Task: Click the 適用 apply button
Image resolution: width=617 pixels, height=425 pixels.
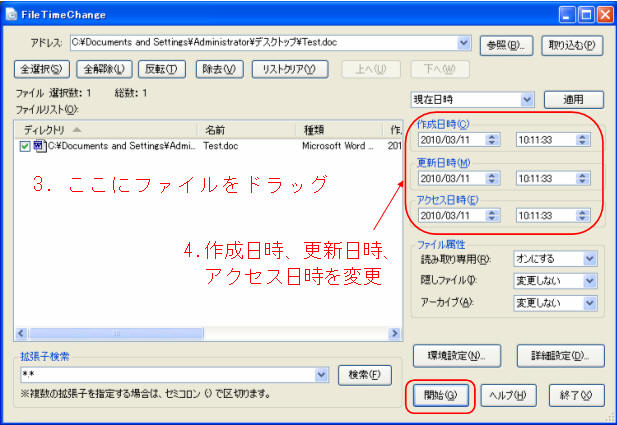Action: point(574,100)
